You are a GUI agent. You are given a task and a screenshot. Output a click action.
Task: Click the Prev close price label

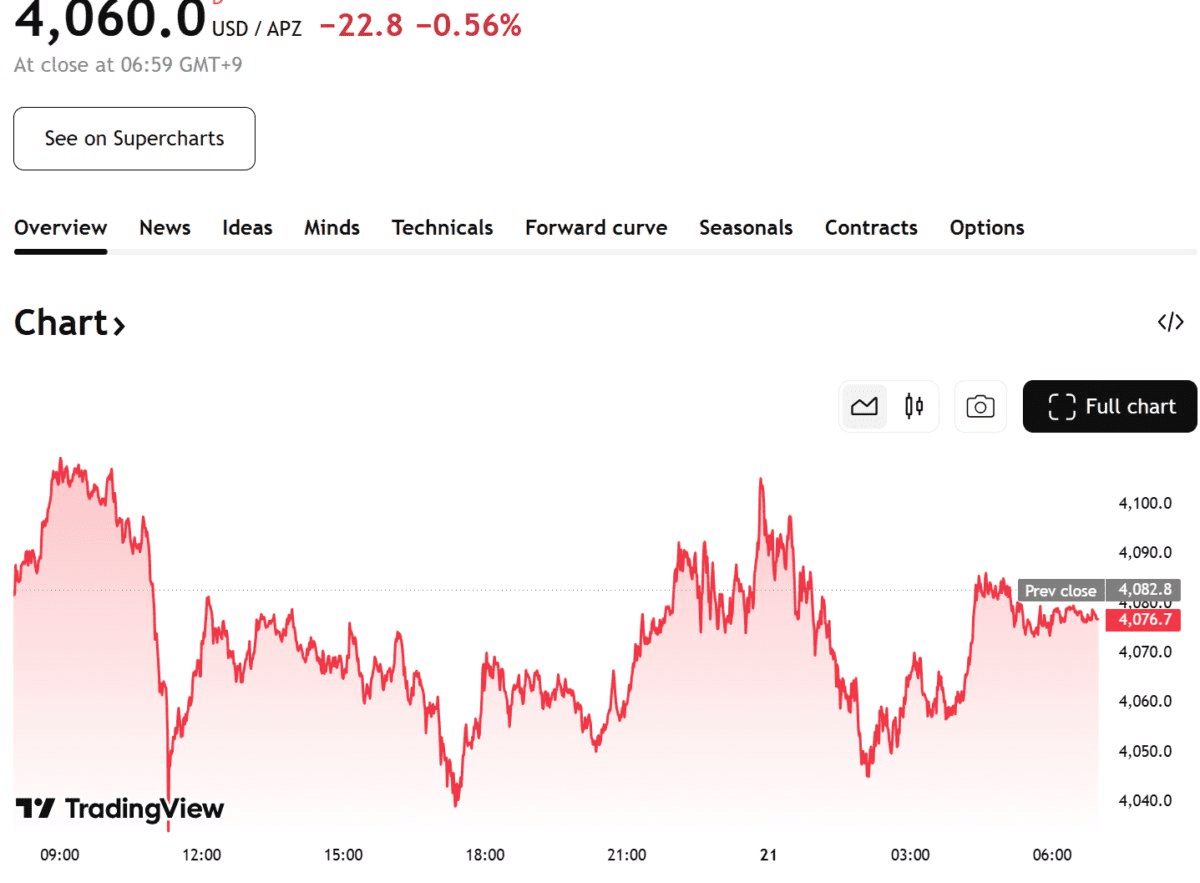1061,590
